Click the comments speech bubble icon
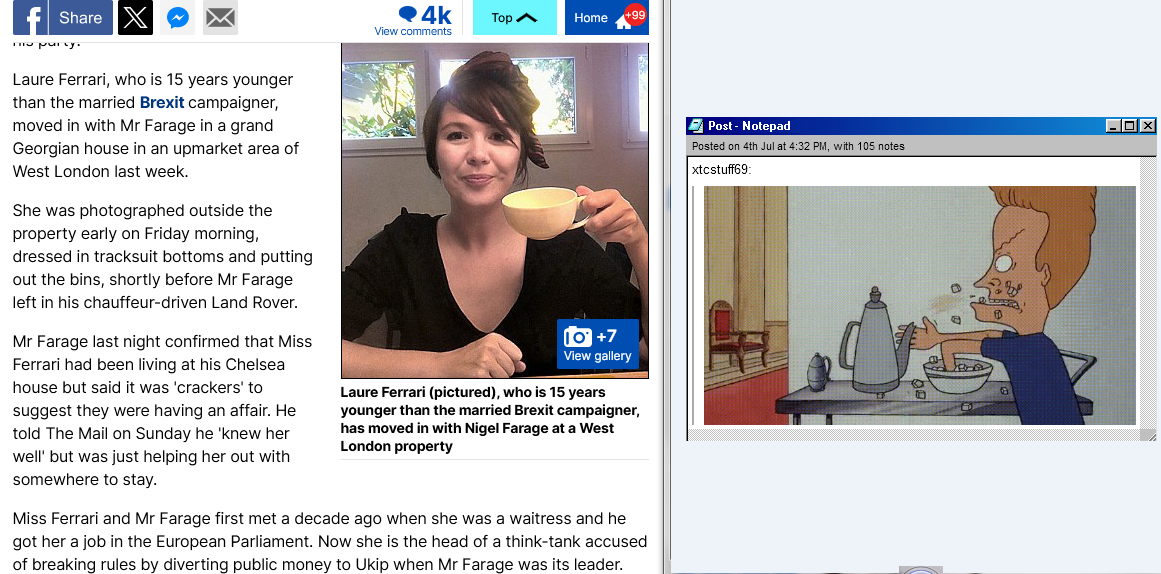 tap(407, 13)
